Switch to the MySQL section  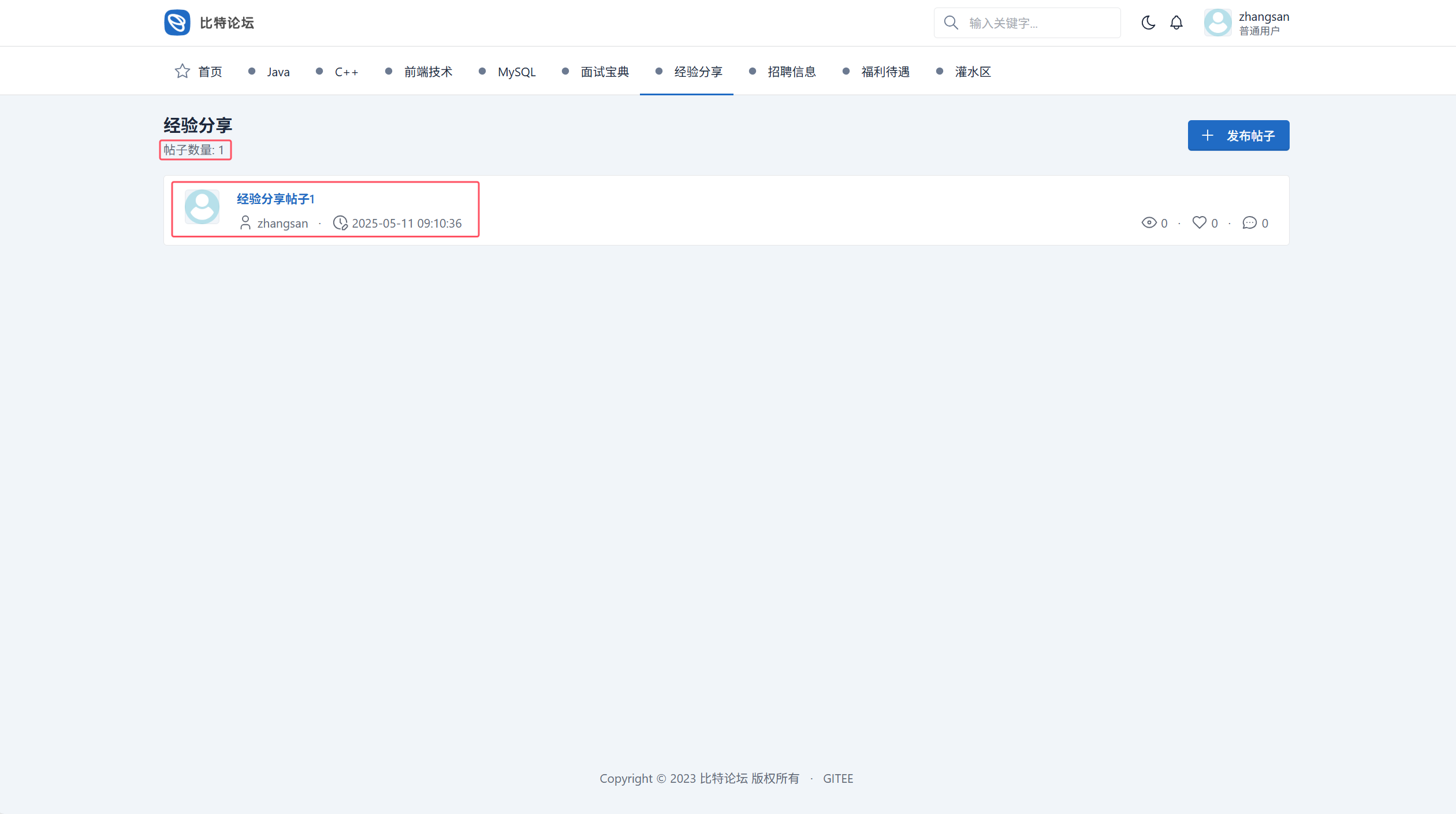[x=516, y=72]
